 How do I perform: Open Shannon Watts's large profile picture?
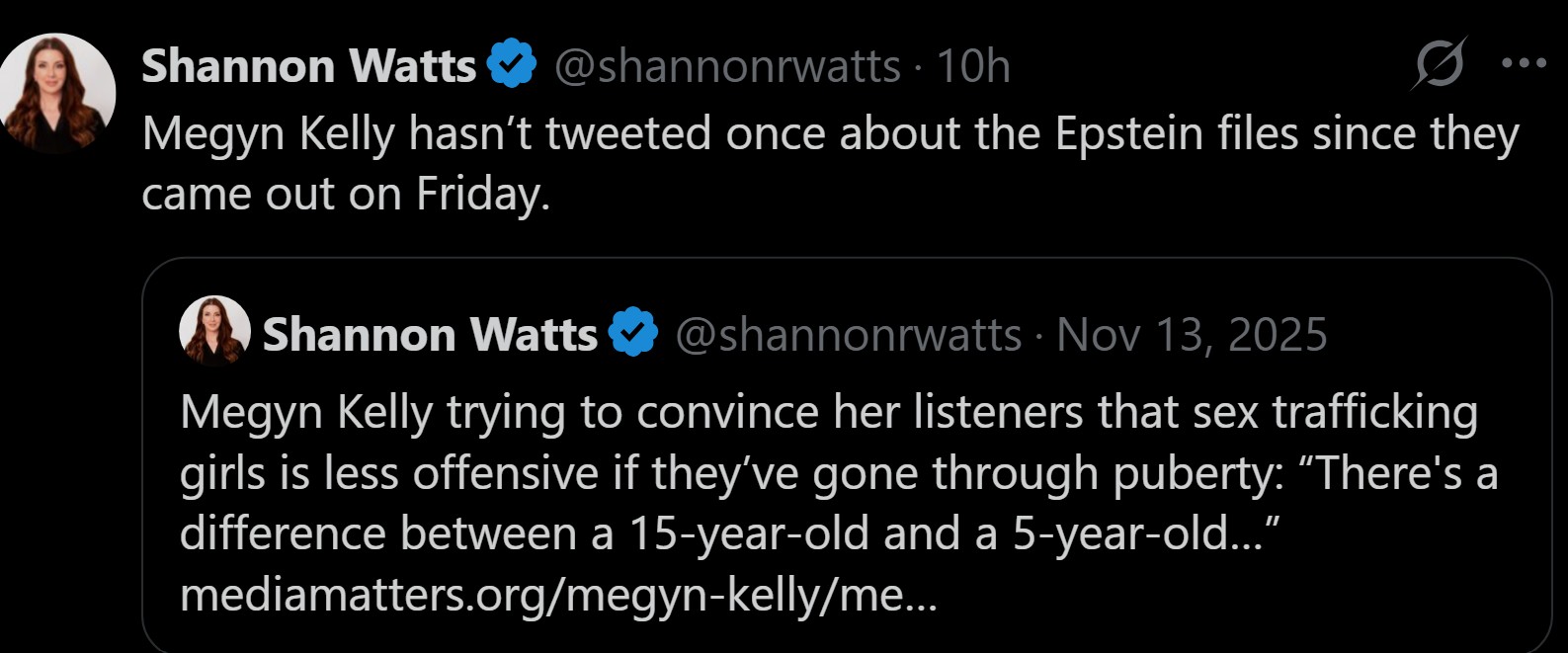(57, 94)
